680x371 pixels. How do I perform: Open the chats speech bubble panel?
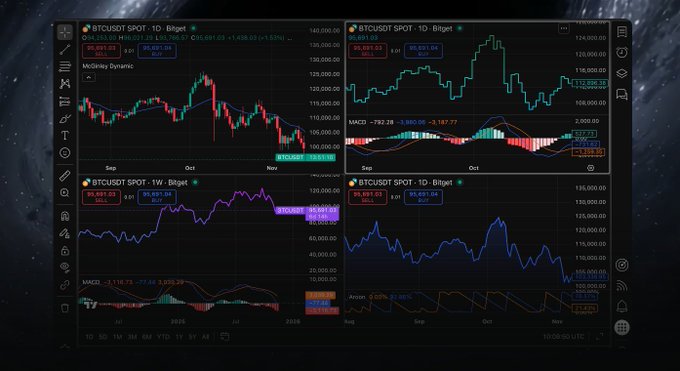click(x=622, y=94)
